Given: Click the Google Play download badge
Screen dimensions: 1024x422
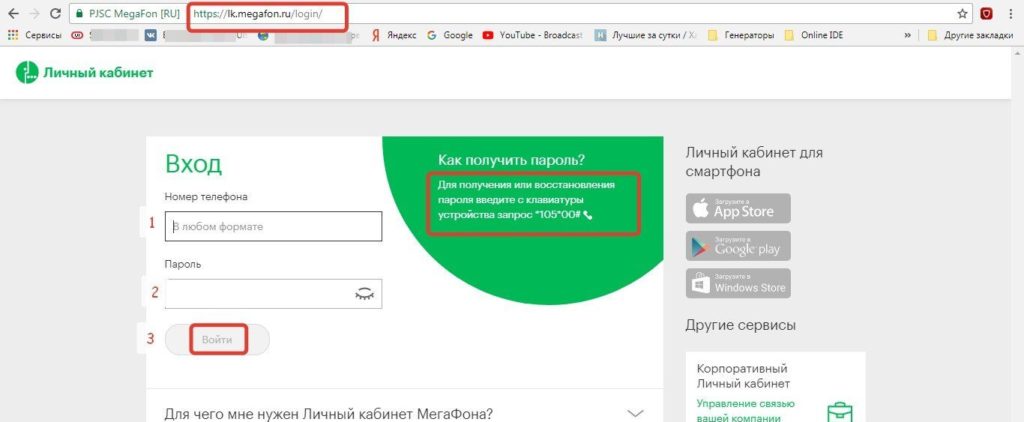Looking at the screenshot, I should 738,245.
